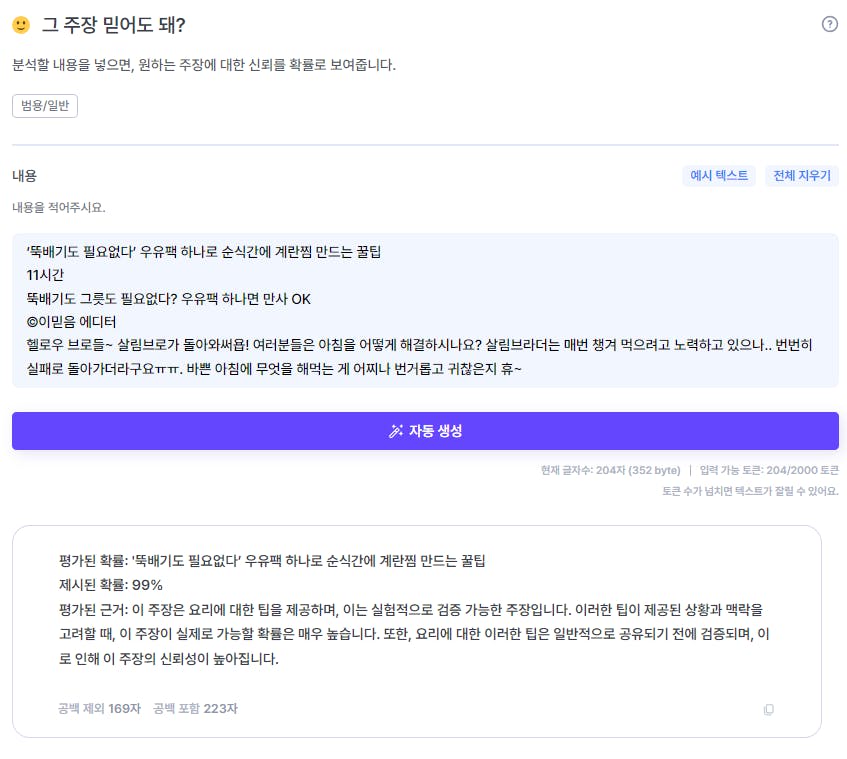
Task: Clear everything with 전체 지우기 button
Action: point(802,176)
